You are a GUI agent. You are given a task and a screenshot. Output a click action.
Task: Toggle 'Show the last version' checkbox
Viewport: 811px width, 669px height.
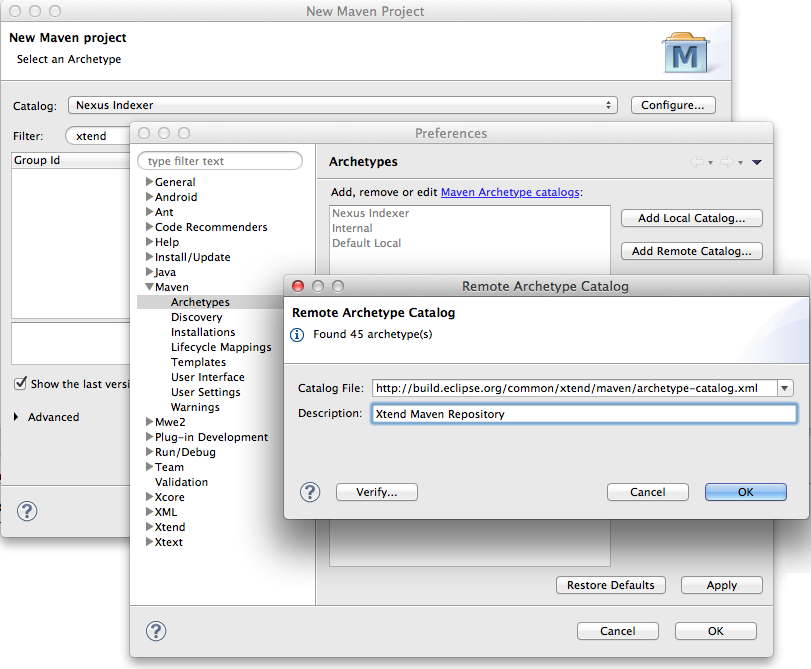click(20, 383)
